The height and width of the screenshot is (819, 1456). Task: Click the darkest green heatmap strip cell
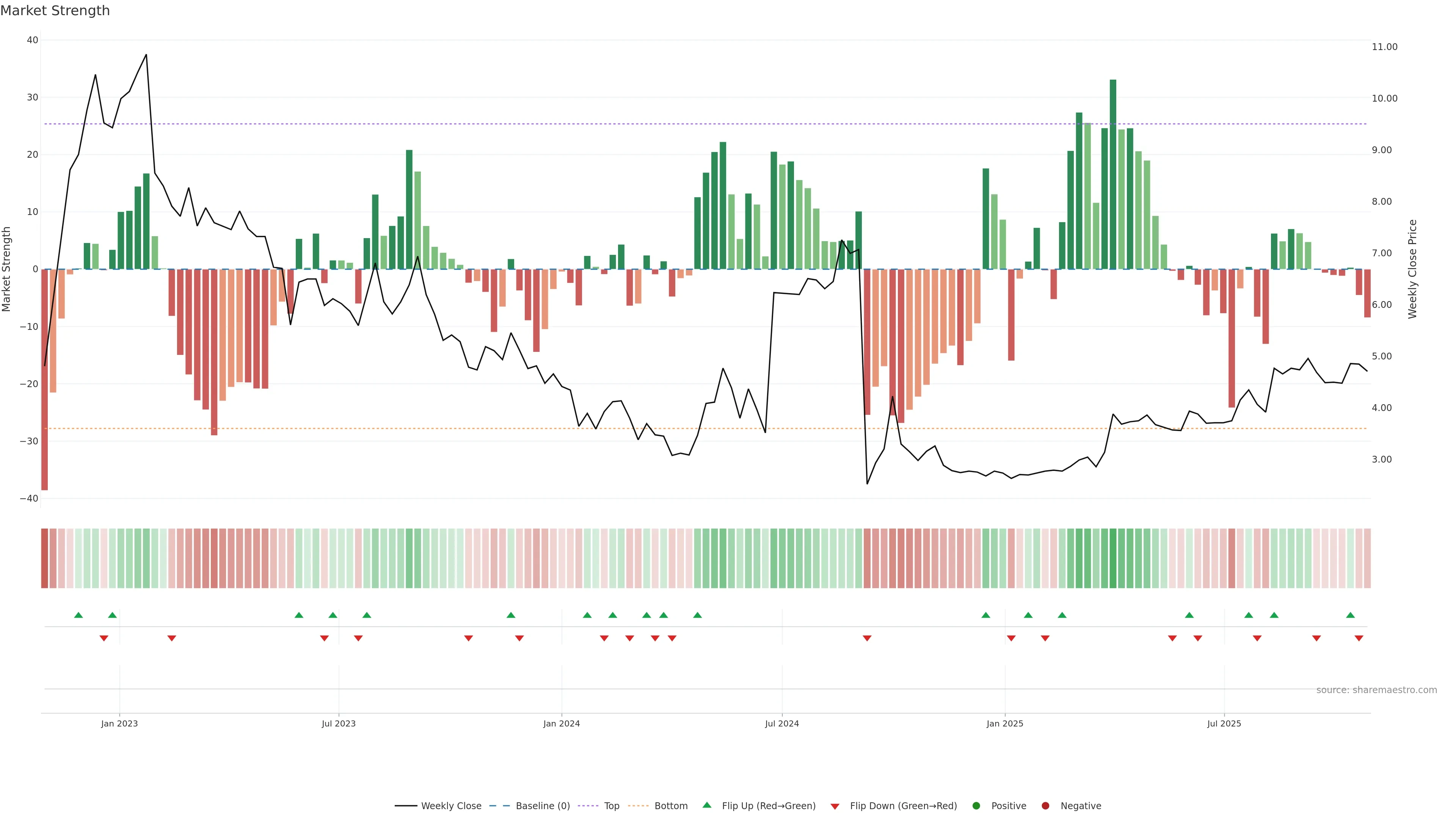coord(1113,559)
